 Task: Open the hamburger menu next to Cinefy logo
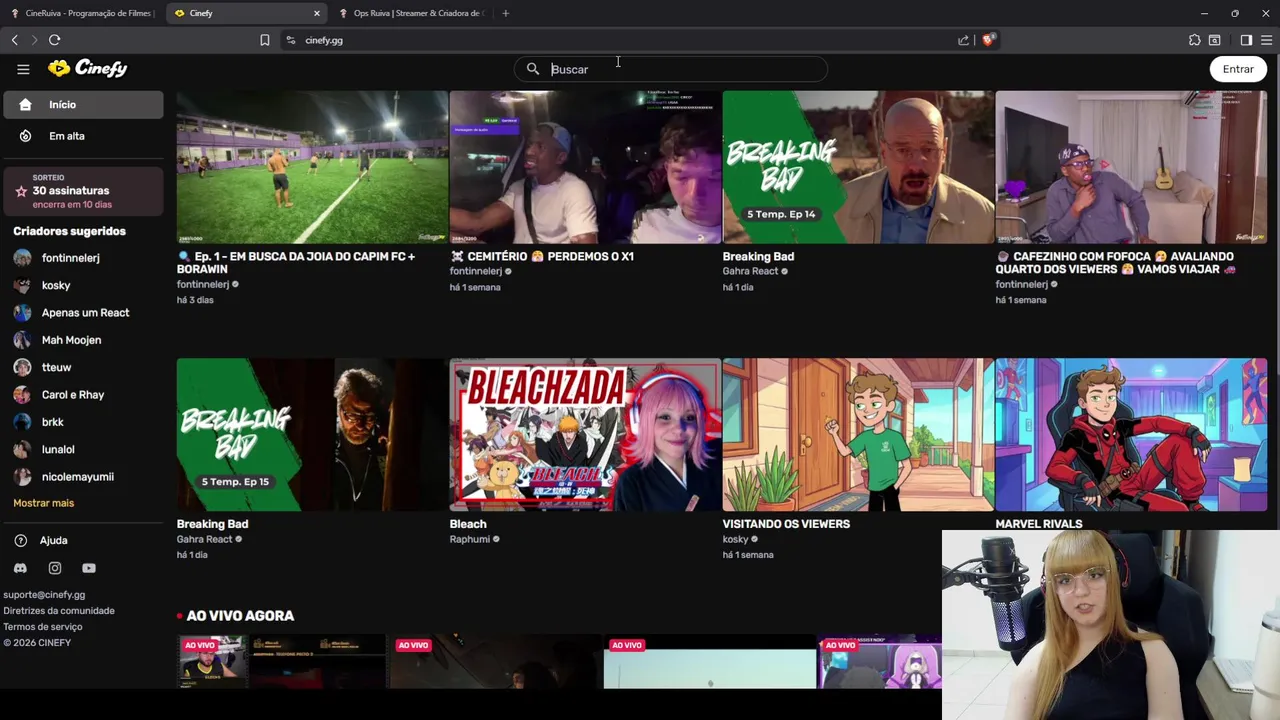tap(23, 69)
